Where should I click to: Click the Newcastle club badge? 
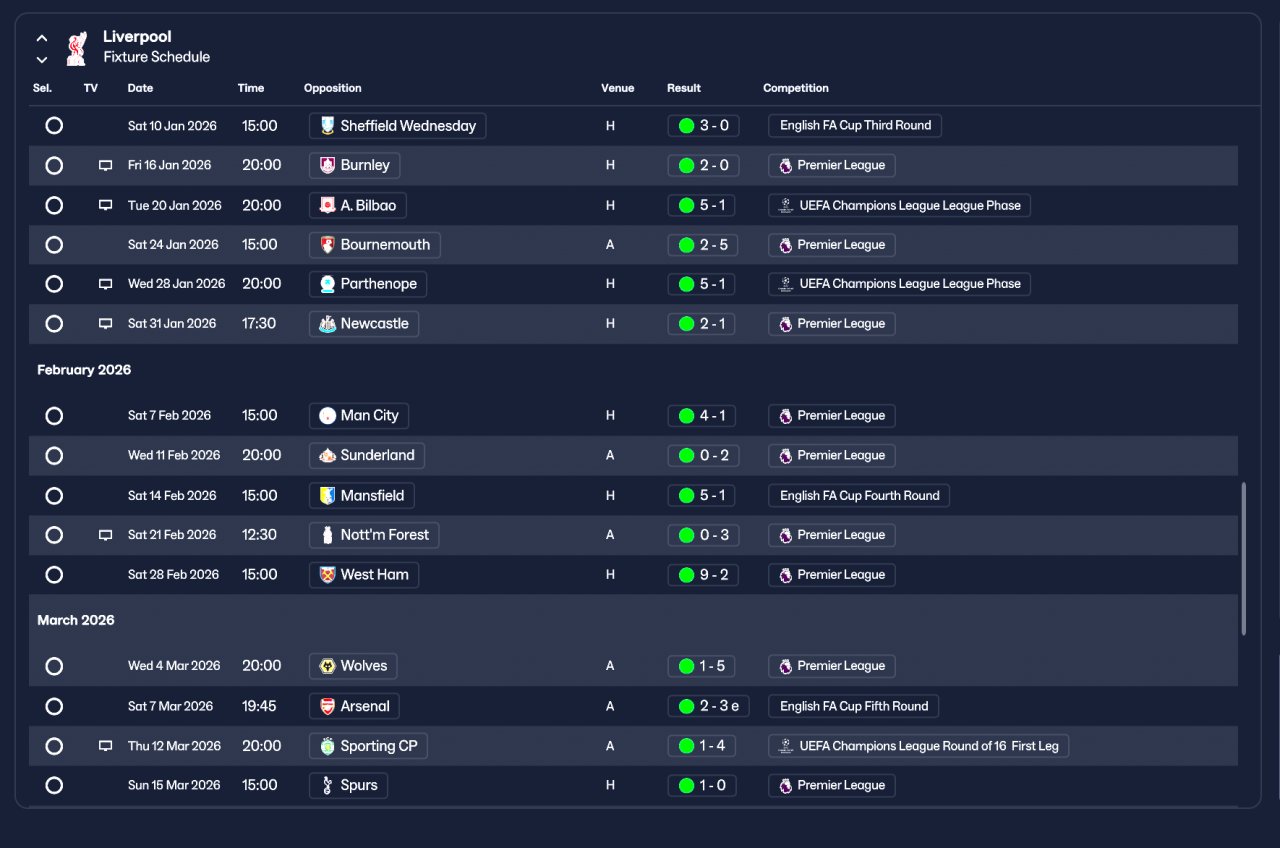(x=327, y=324)
